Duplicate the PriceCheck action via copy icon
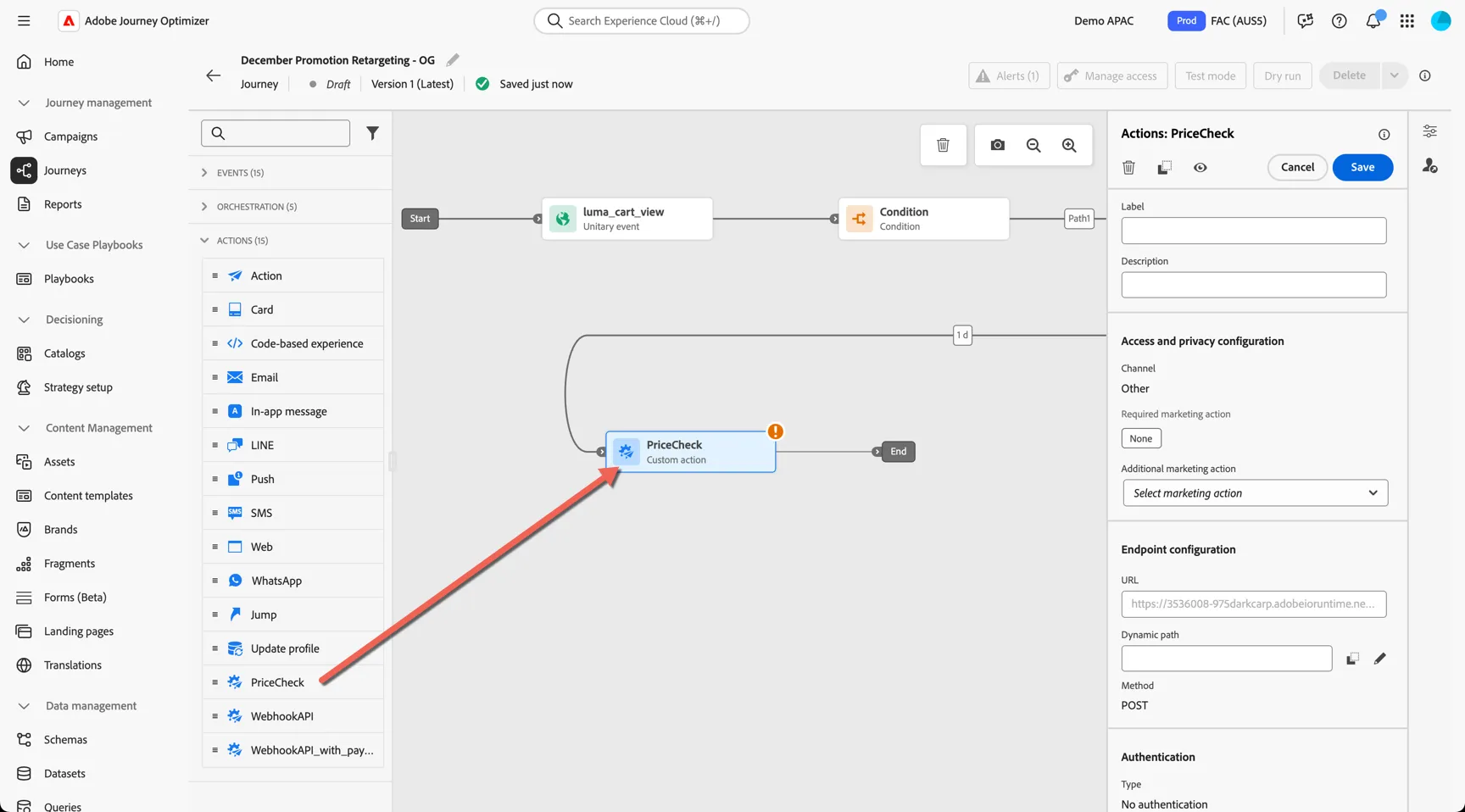The image size is (1465, 812). (1165, 168)
